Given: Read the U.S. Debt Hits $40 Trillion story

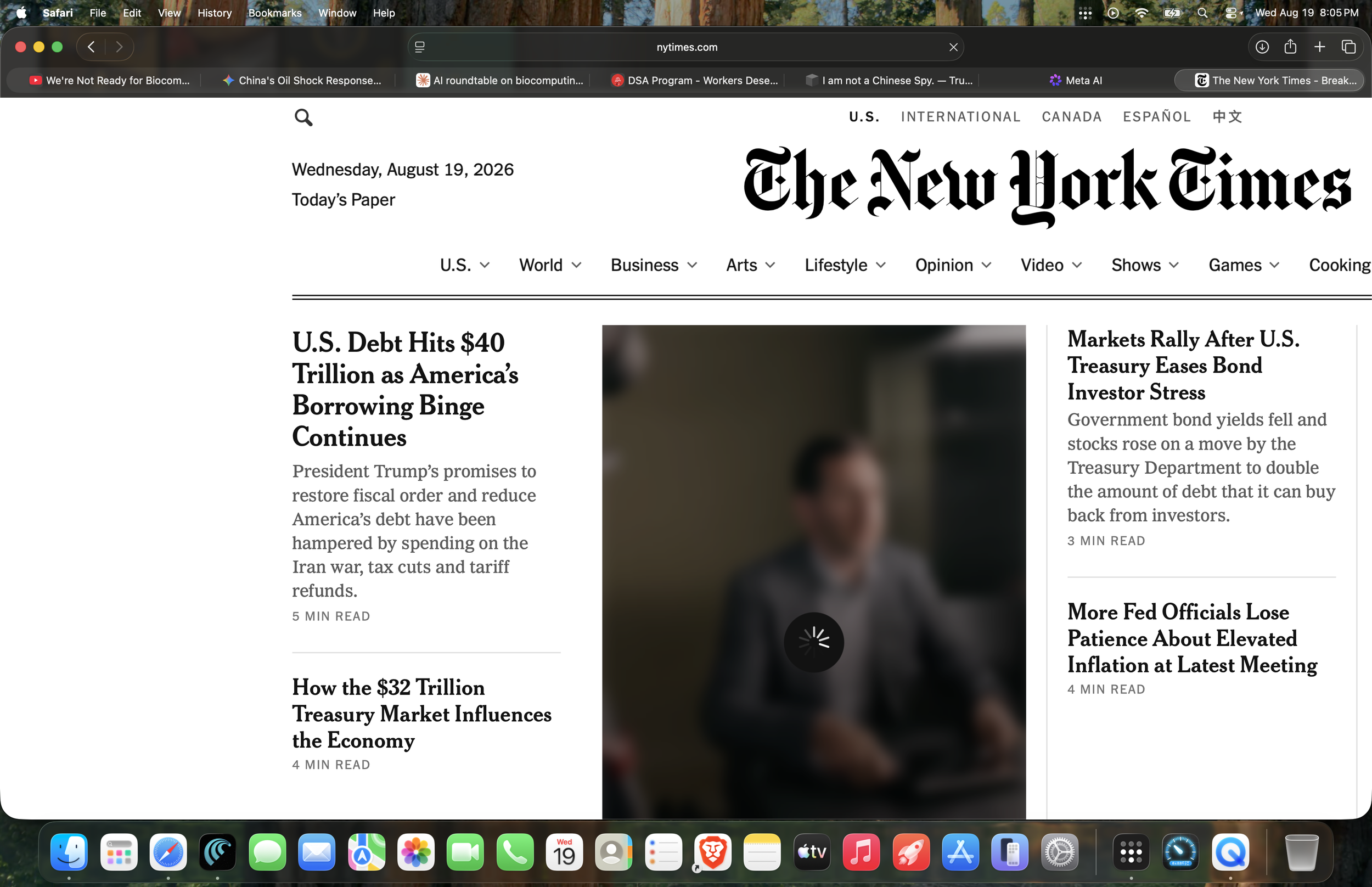Looking at the screenshot, I should 406,389.
